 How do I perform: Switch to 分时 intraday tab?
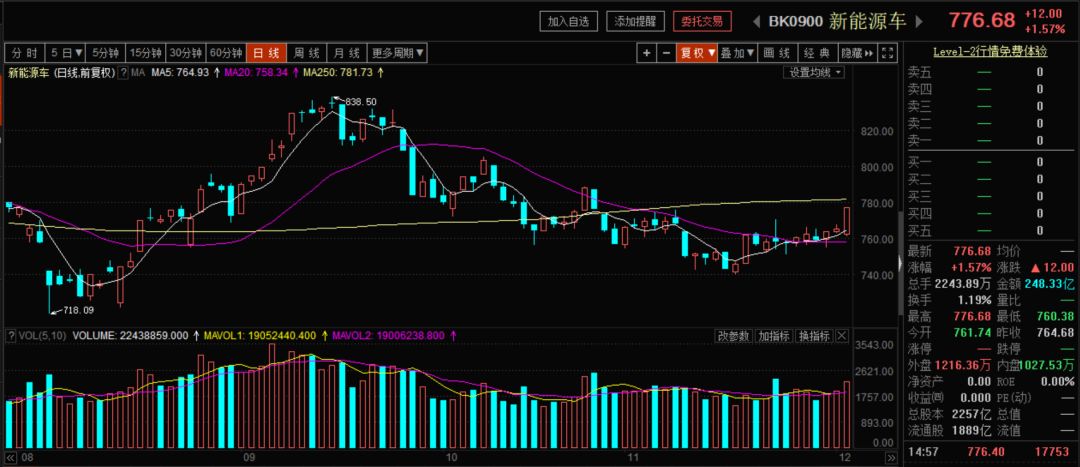[x=25, y=53]
